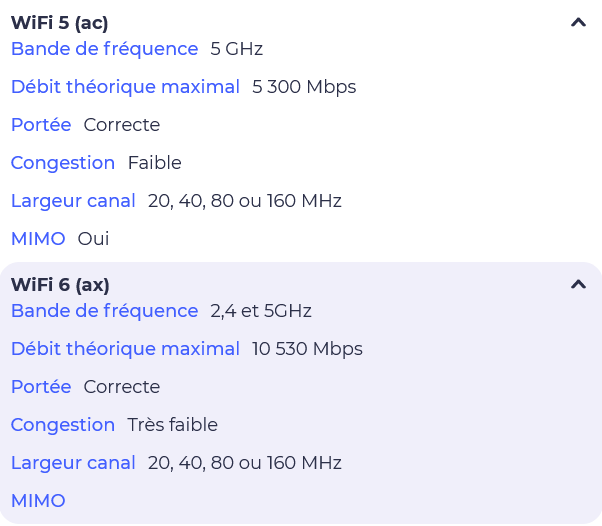This screenshot has width=602, height=526.
Task: Click Largeur canal label under WiFi 6
Action: click(73, 463)
